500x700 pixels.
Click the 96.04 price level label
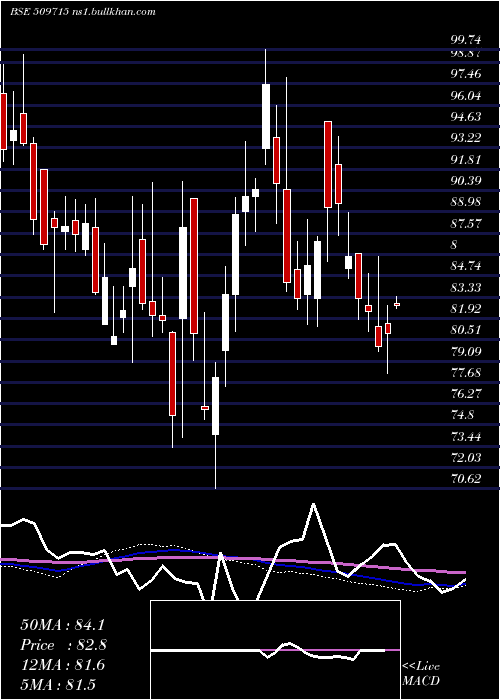coord(466,96)
